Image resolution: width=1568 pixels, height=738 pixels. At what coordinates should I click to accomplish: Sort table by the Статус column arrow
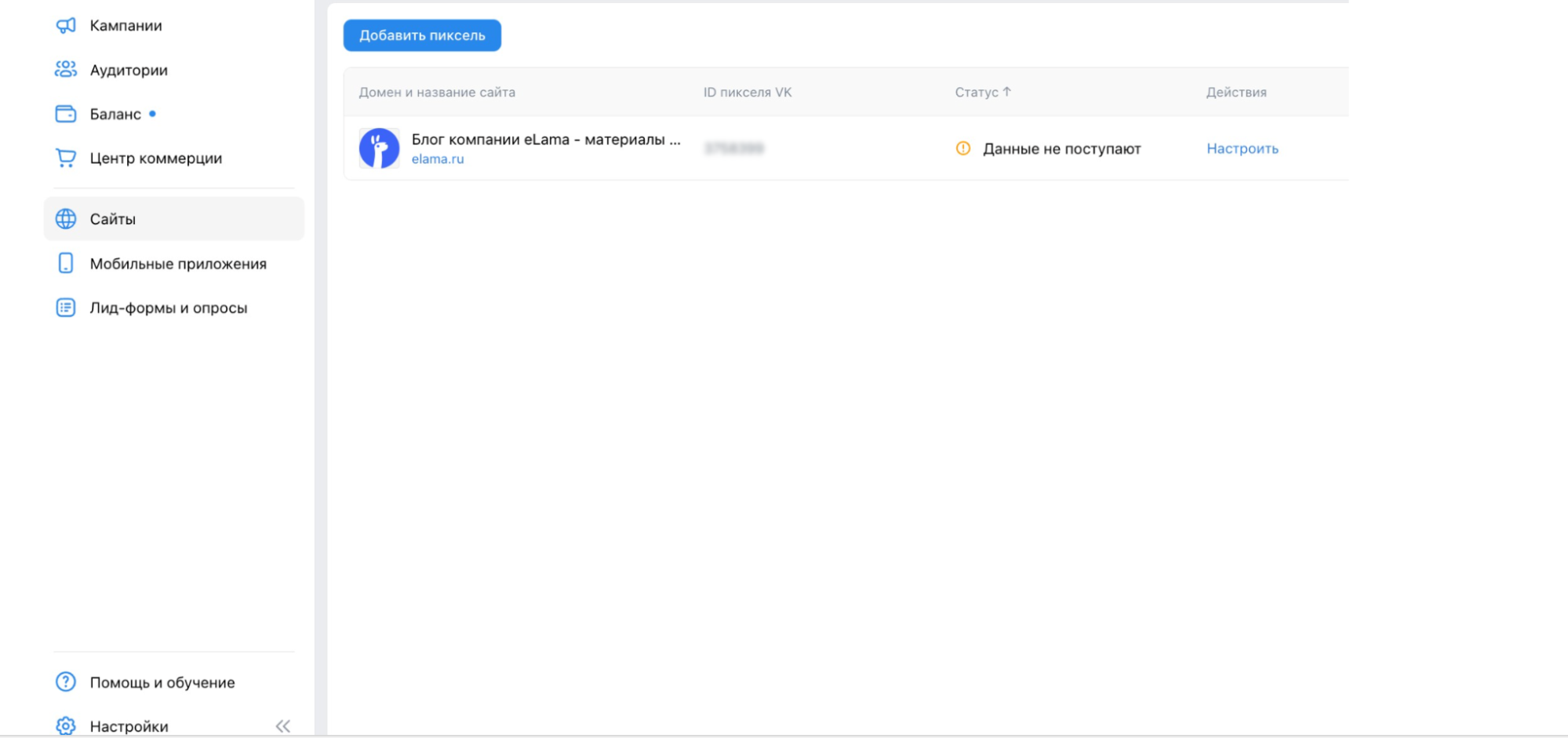pyautogui.click(x=1007, y=91)
